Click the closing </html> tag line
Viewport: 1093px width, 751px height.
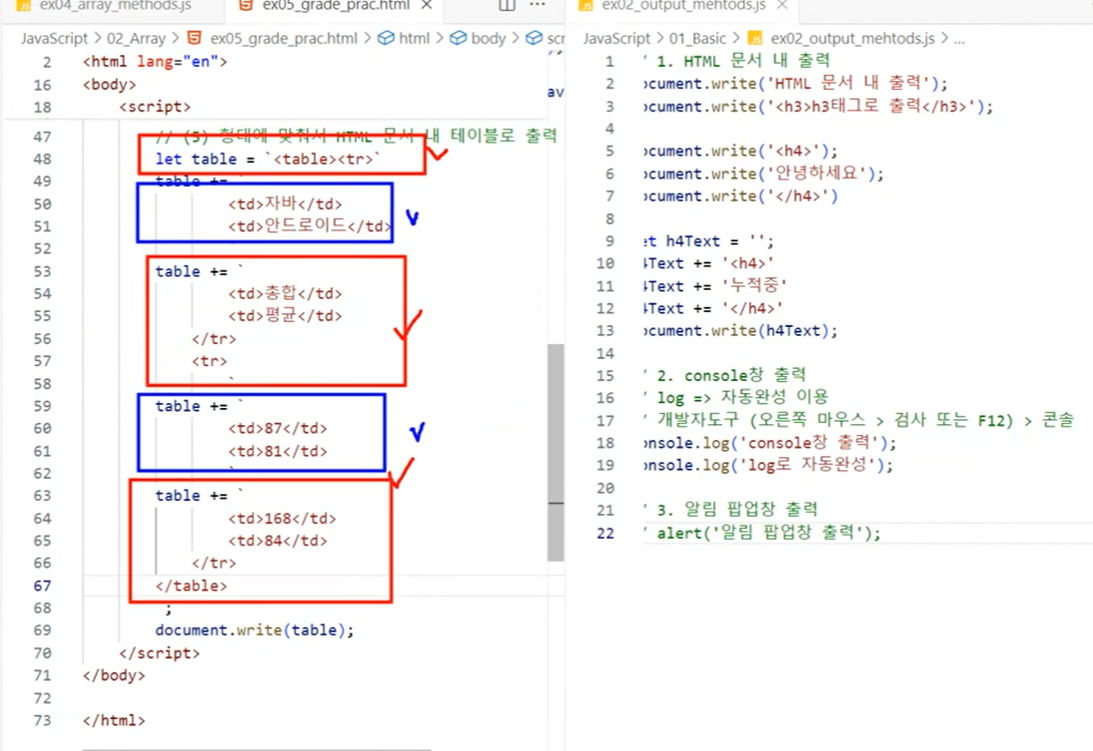coord(114,720)
